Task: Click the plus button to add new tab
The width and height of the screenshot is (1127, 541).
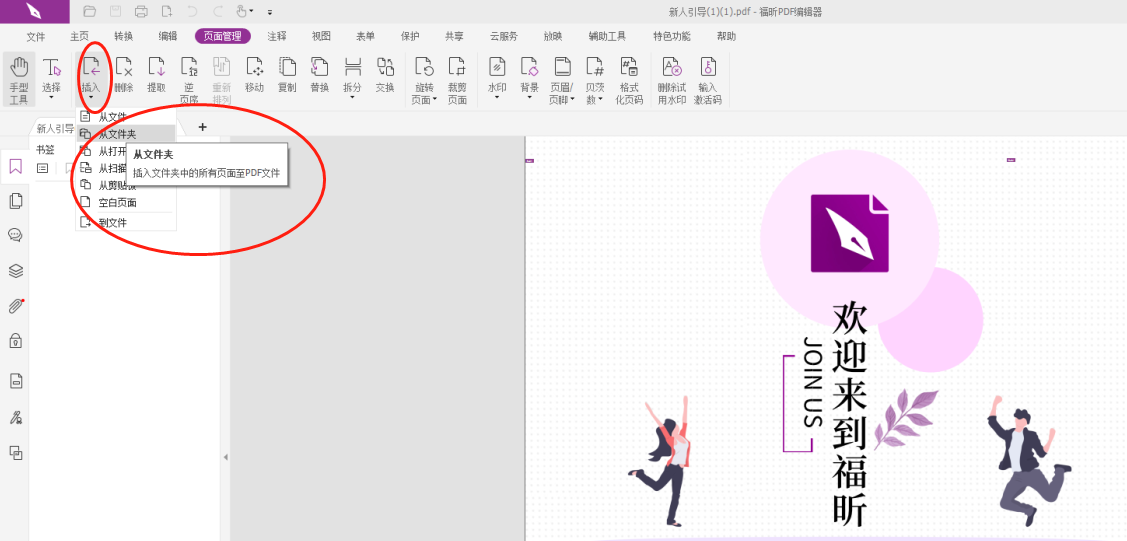Action: tap(202, 127)
